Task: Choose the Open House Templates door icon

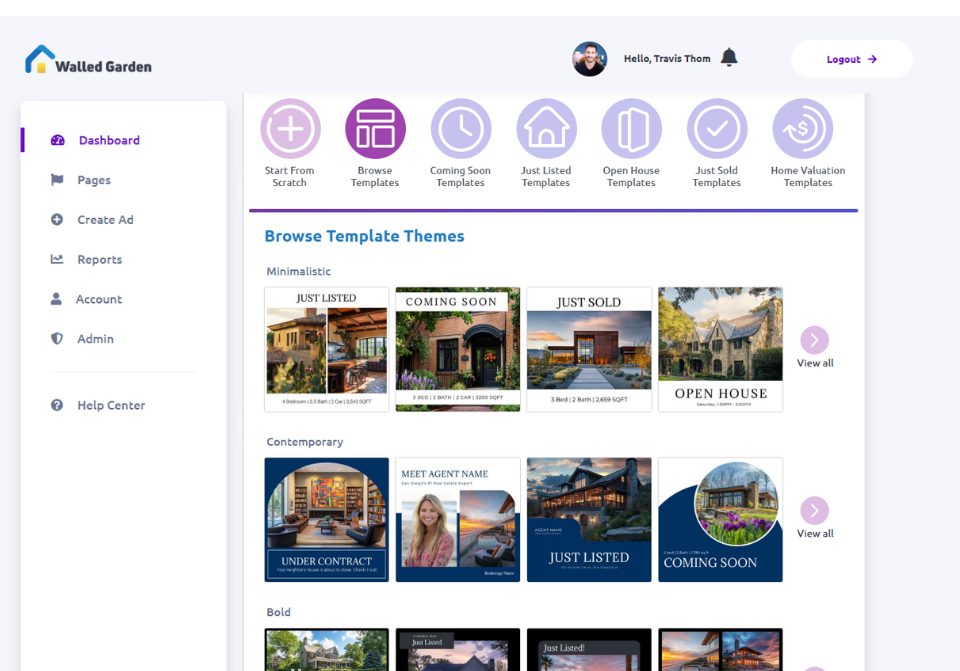Action: point(631,129)
